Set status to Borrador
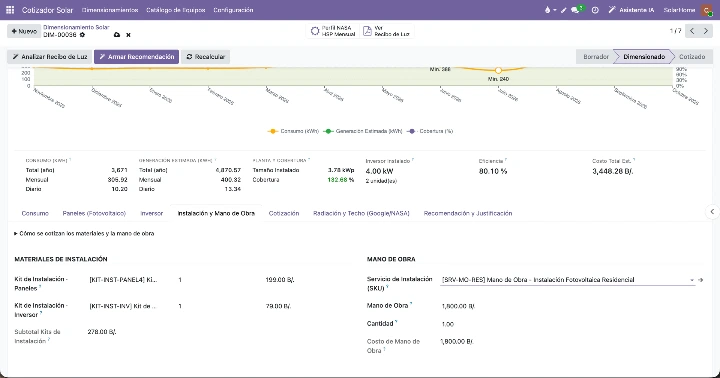The width and height of the screenshot is (720, 378). coord(596,56)
